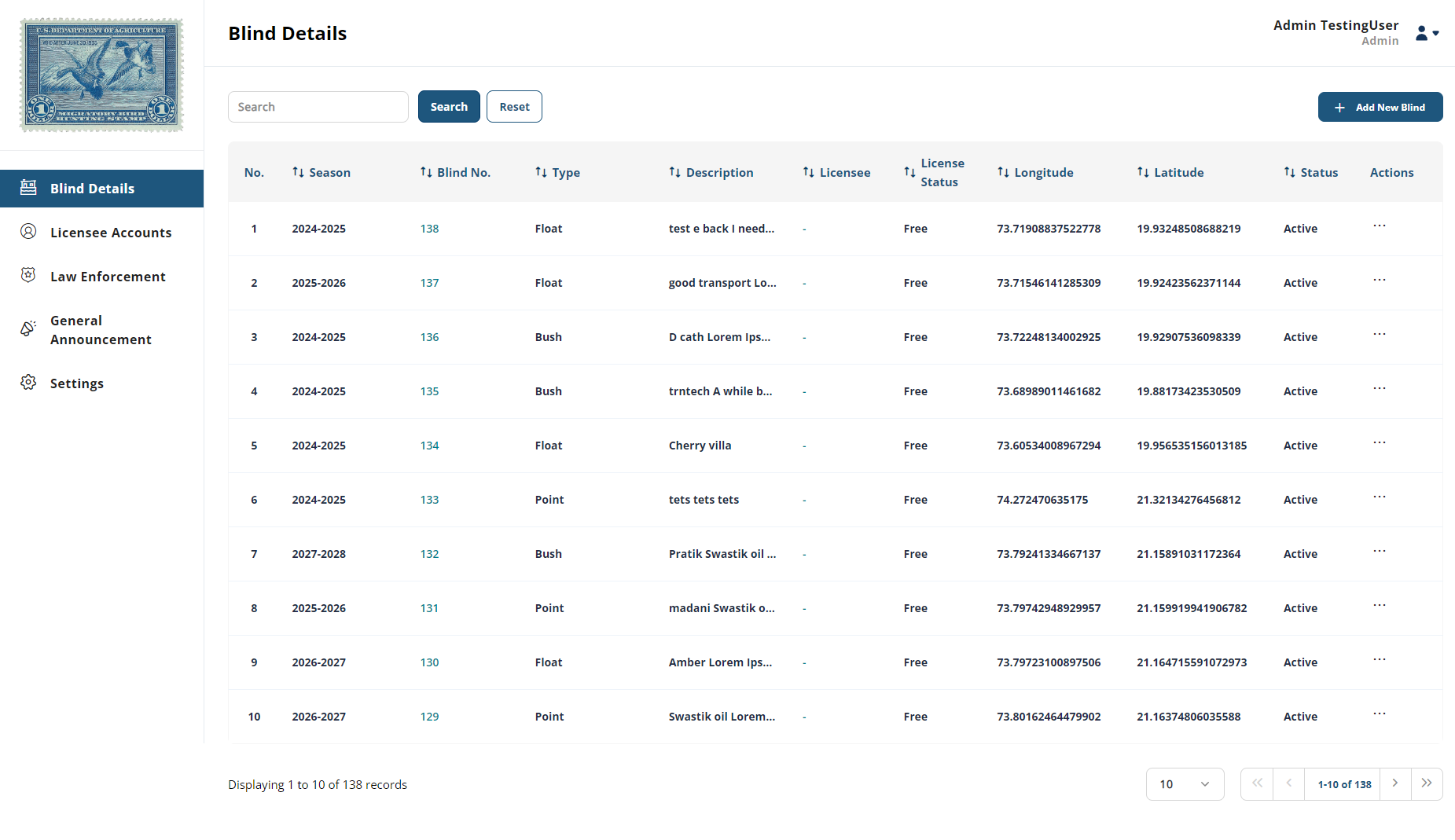Image resolution: width=1455 pixels, height=840 pixels.
Task: Focus the Search input field
Action: [x=318, y=107]
